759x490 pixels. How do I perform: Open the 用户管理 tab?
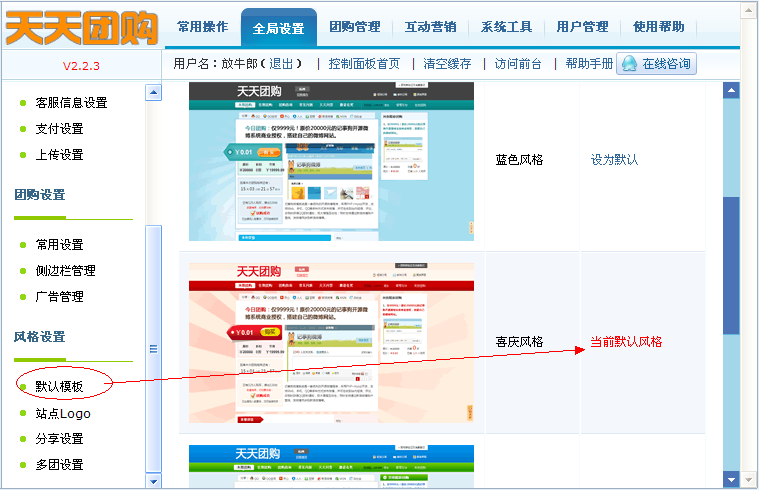coord(582,27)
